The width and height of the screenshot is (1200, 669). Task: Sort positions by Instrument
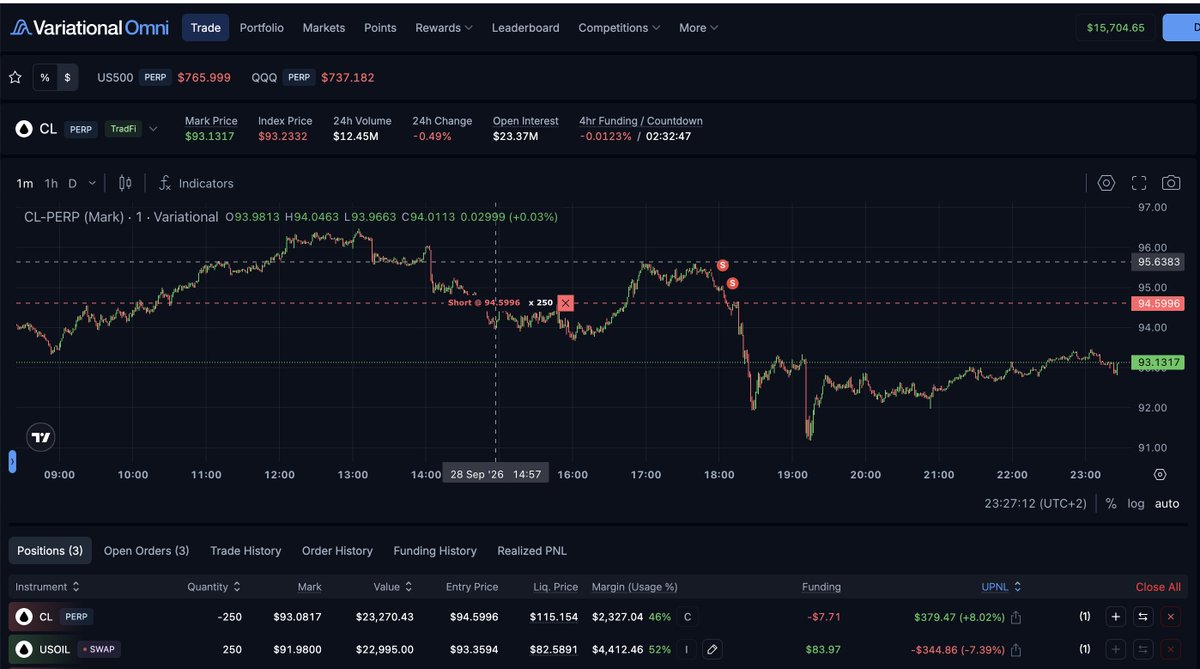coord(47,587)
